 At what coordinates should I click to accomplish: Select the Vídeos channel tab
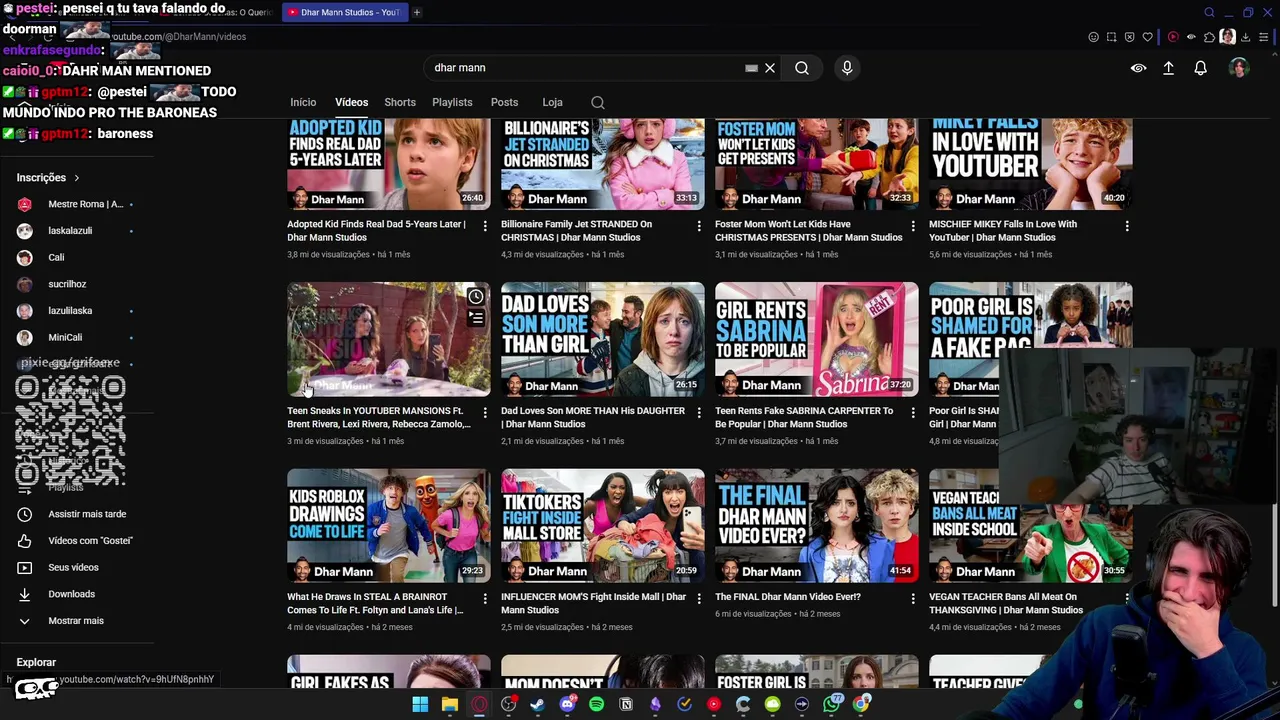[351, 102]
